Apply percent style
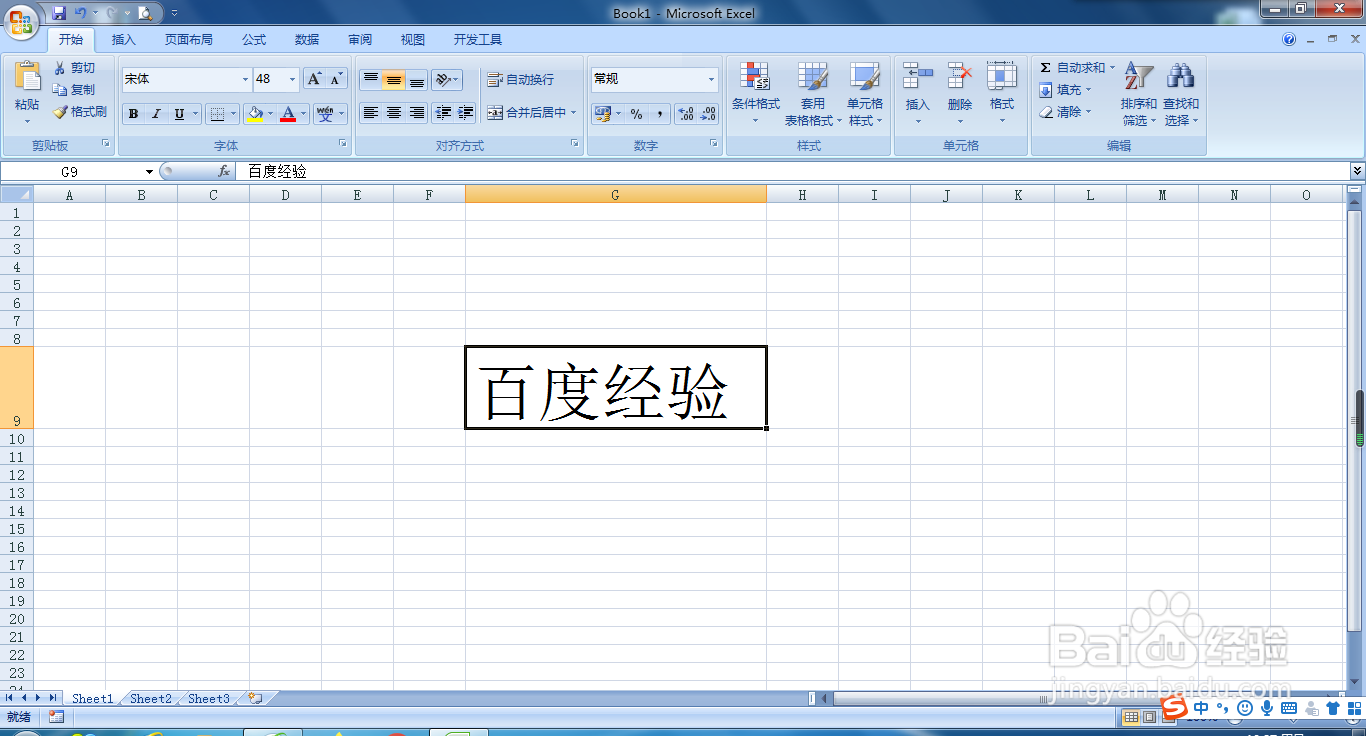Viewport: 1366px width, 736px height. 636,114
